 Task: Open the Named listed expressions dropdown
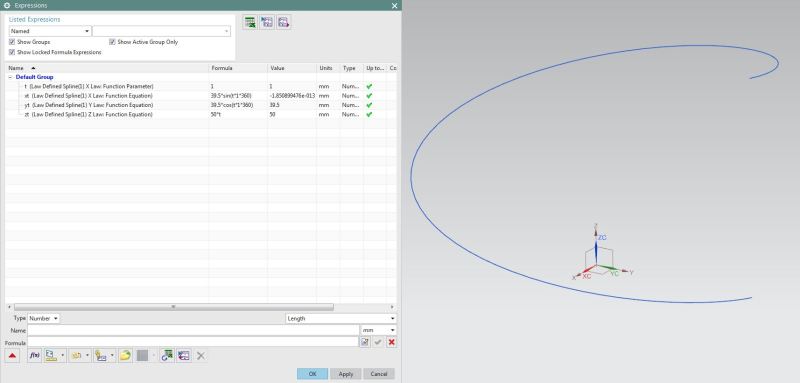[x=49, y=31]
